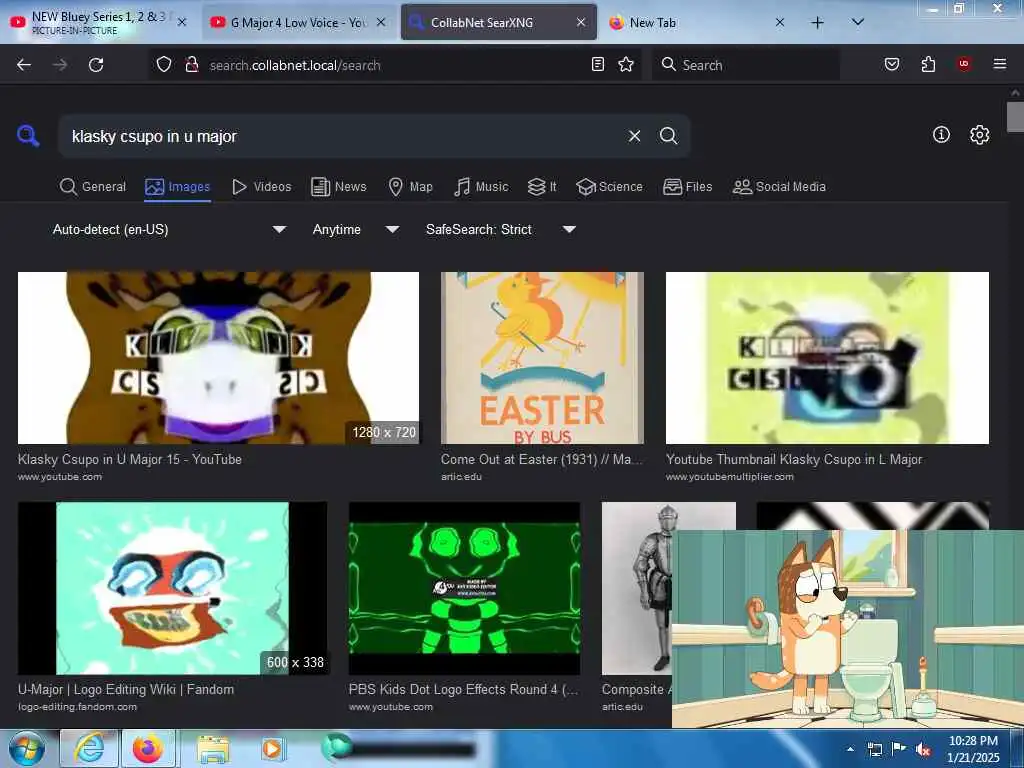Image resolution: width=1024 pixels, height=768 pixels.
Task: Expand the Auto-detect (en-US) language dropdown
Action: [x=169, y=229]
